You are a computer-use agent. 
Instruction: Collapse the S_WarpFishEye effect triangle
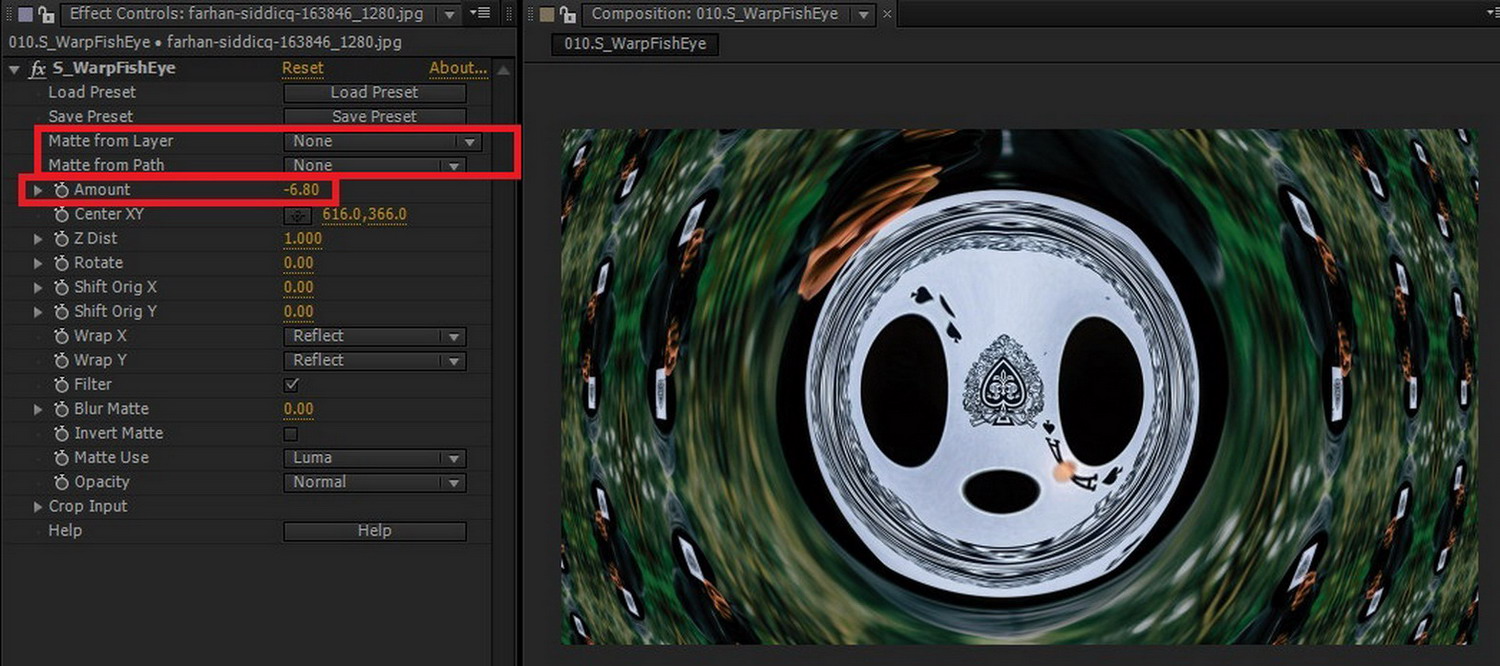pos(14,69)
